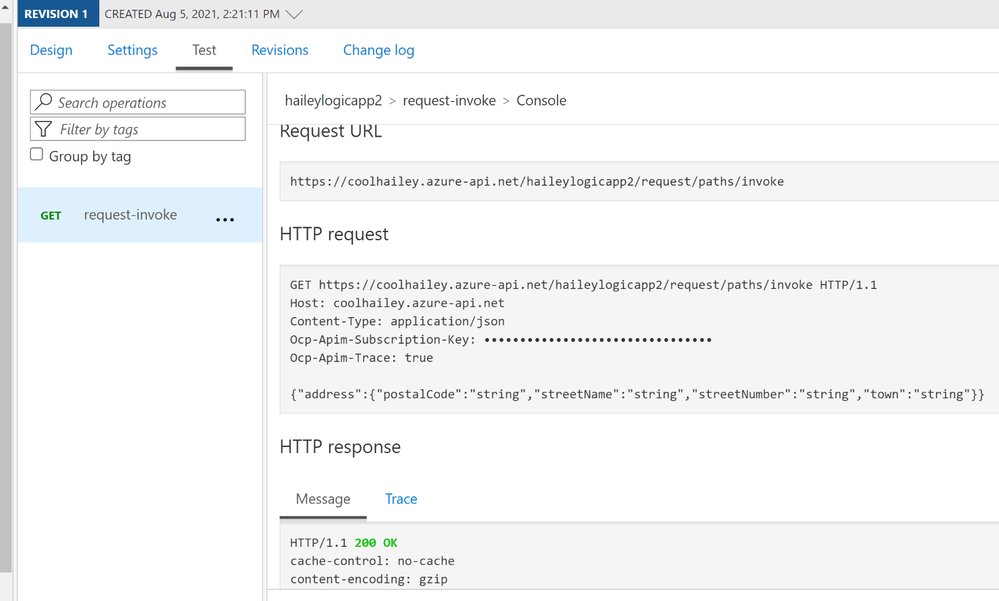
Task: Open the request-invoke ellipsis menu
Action: click(225, 219)
